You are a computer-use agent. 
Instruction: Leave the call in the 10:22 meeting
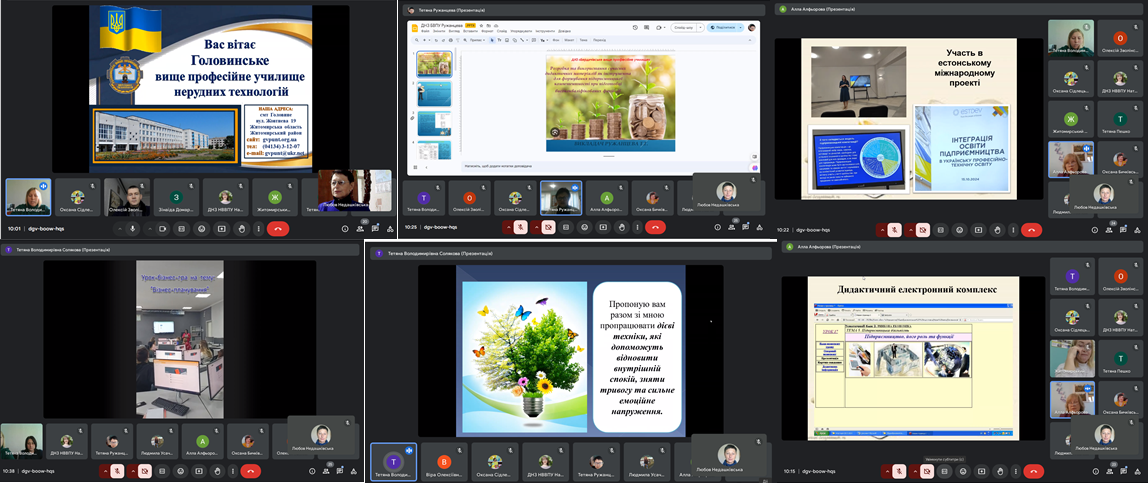[x=1033, y=229]
